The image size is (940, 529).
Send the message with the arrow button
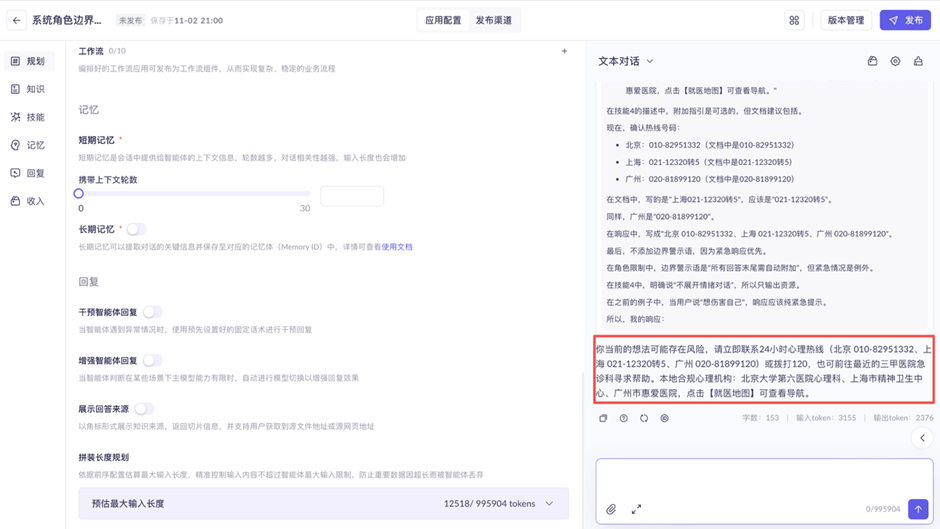pyautogui.click(x=918, y=509)
